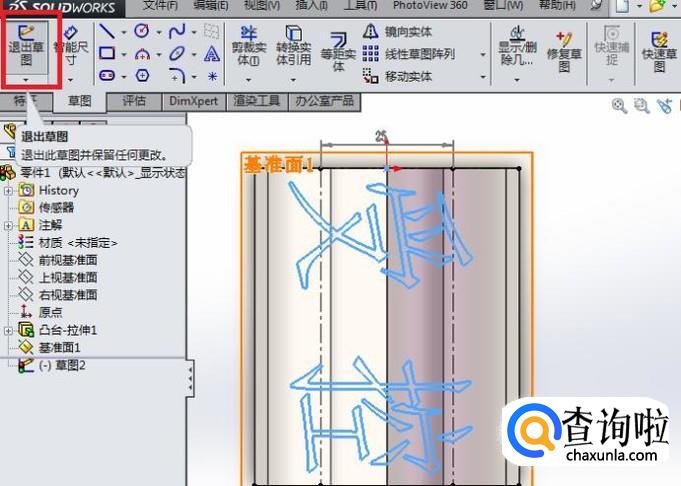Expand the 凸台-拉伸1 tree node
The image size is (681, 486).
(x=8, y=331)
